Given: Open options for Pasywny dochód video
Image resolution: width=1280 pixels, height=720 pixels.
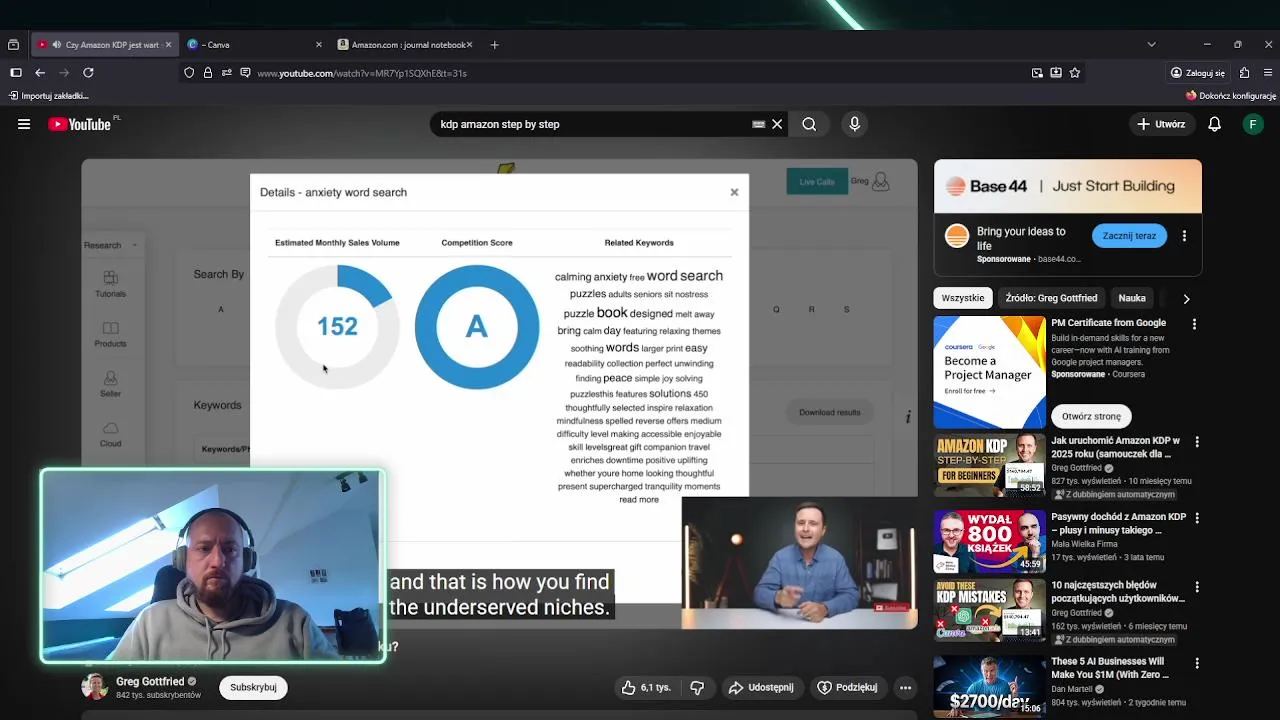Looking at the screenshot, I should pos(1196,519).
